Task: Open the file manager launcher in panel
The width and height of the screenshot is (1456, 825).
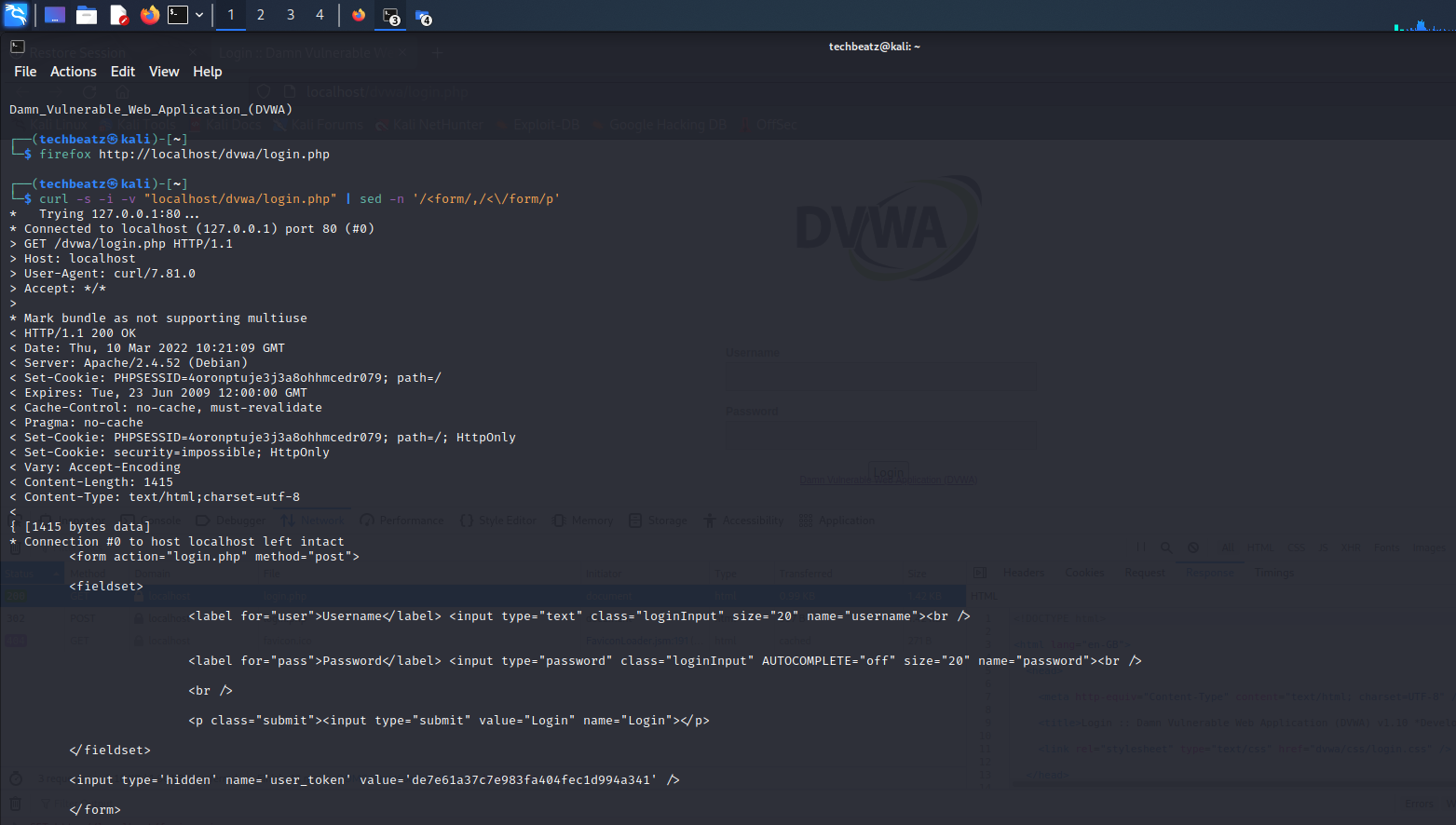Action: click(87, 15)
